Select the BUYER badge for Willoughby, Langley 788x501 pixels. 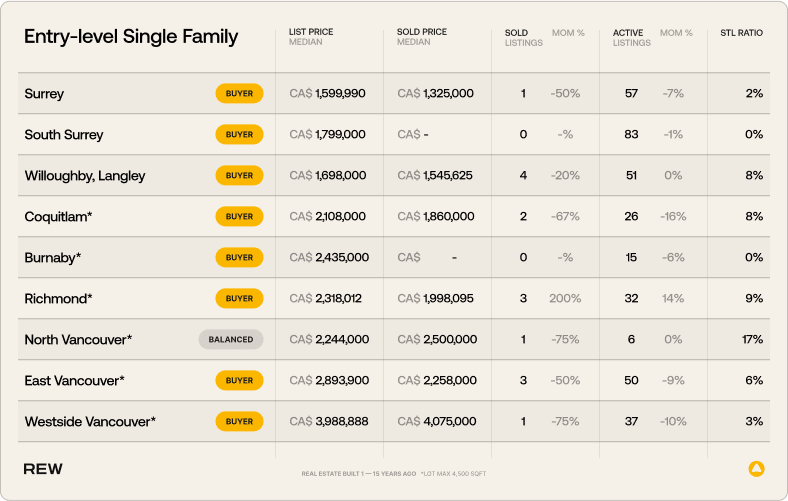(239, 175)
